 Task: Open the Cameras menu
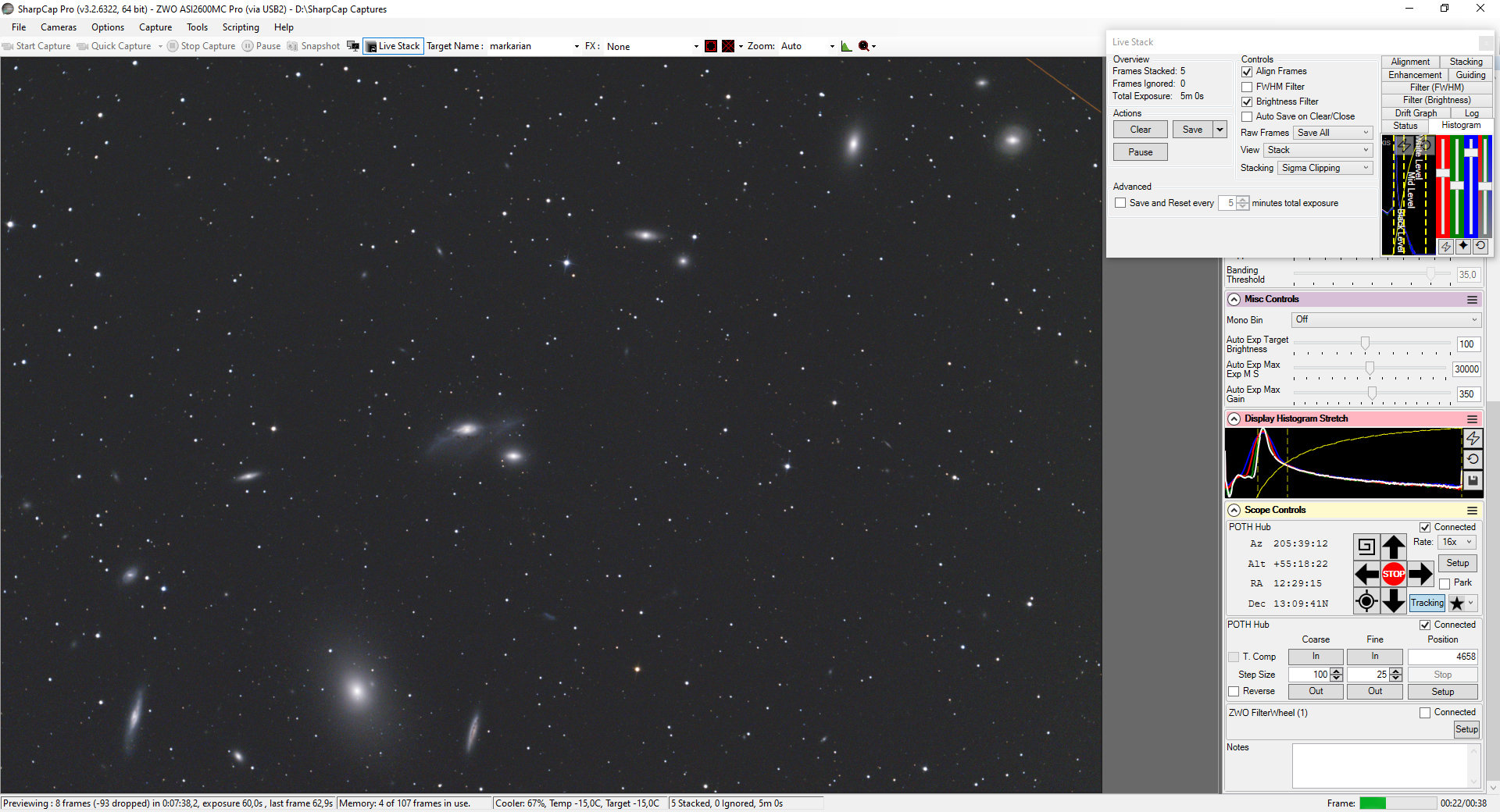[x=59, y=27]
